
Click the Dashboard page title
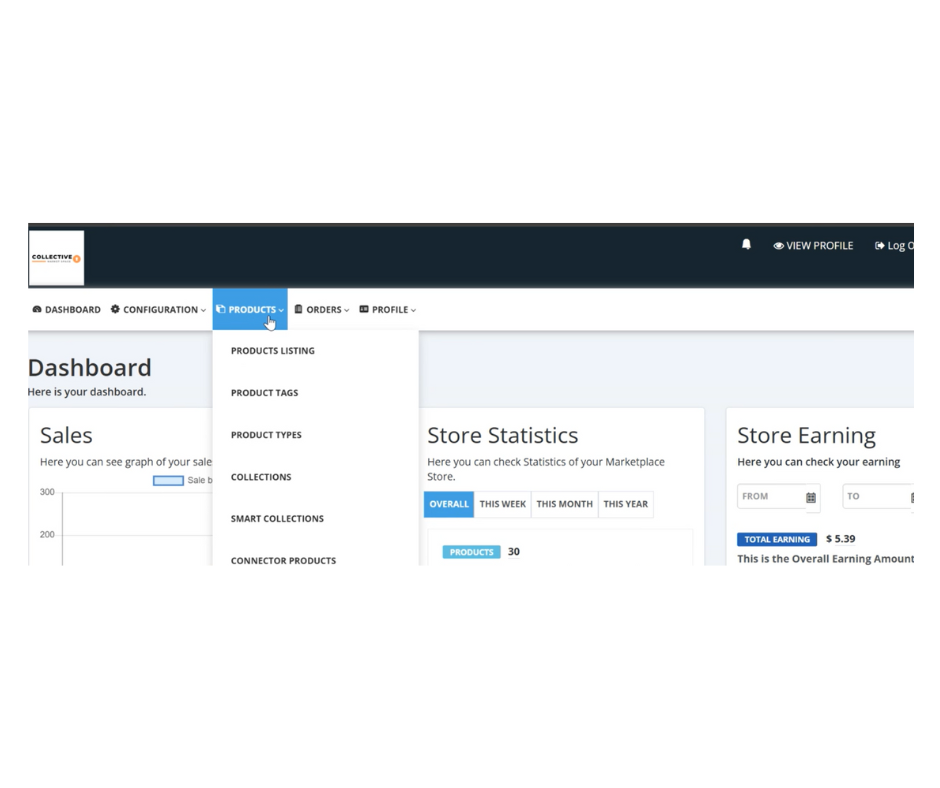89,368
